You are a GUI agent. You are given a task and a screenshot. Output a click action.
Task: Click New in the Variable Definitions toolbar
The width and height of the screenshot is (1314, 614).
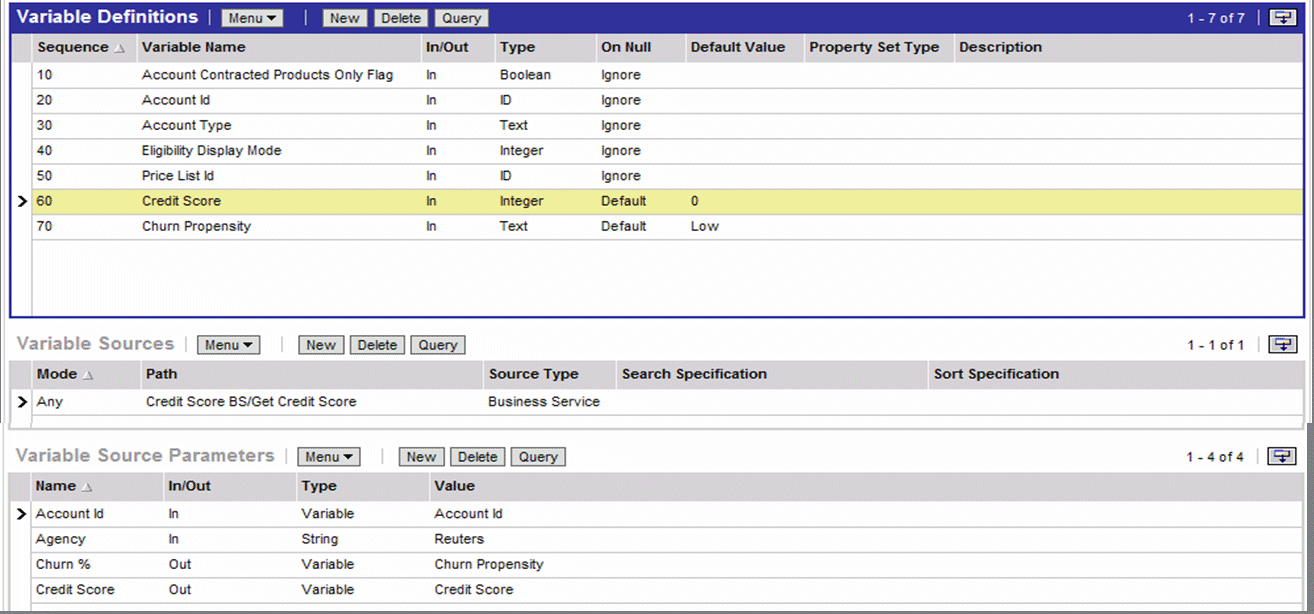[x=344, y=17]
